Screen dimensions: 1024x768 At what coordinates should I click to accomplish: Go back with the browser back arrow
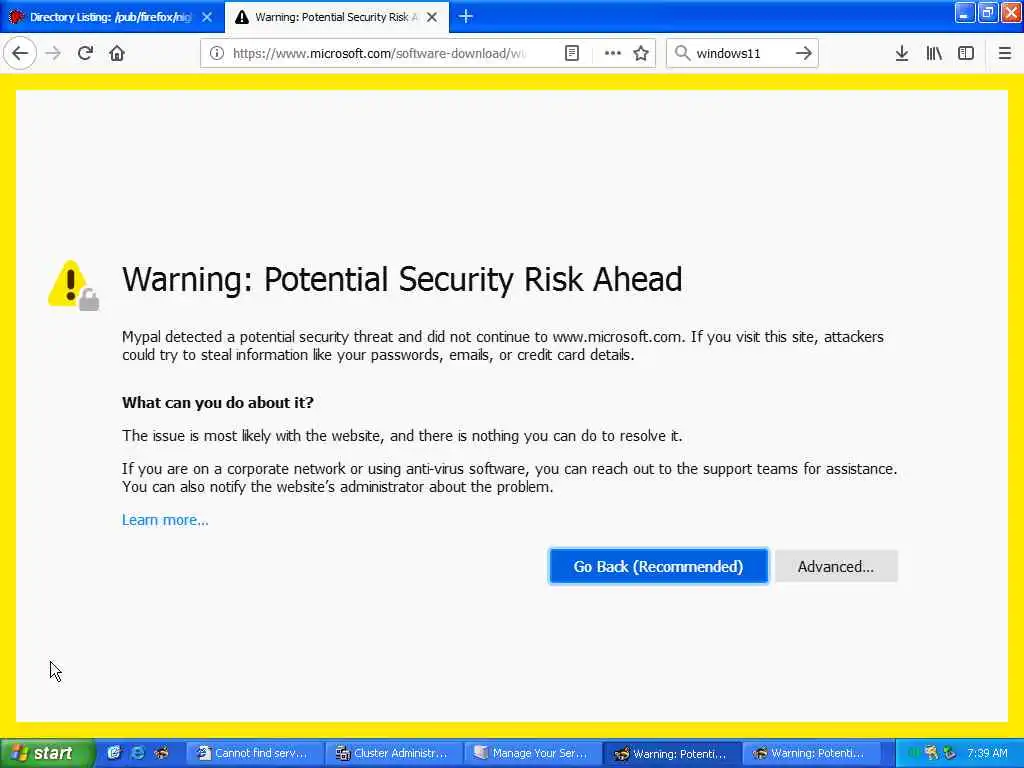click(x=20, y=54)
